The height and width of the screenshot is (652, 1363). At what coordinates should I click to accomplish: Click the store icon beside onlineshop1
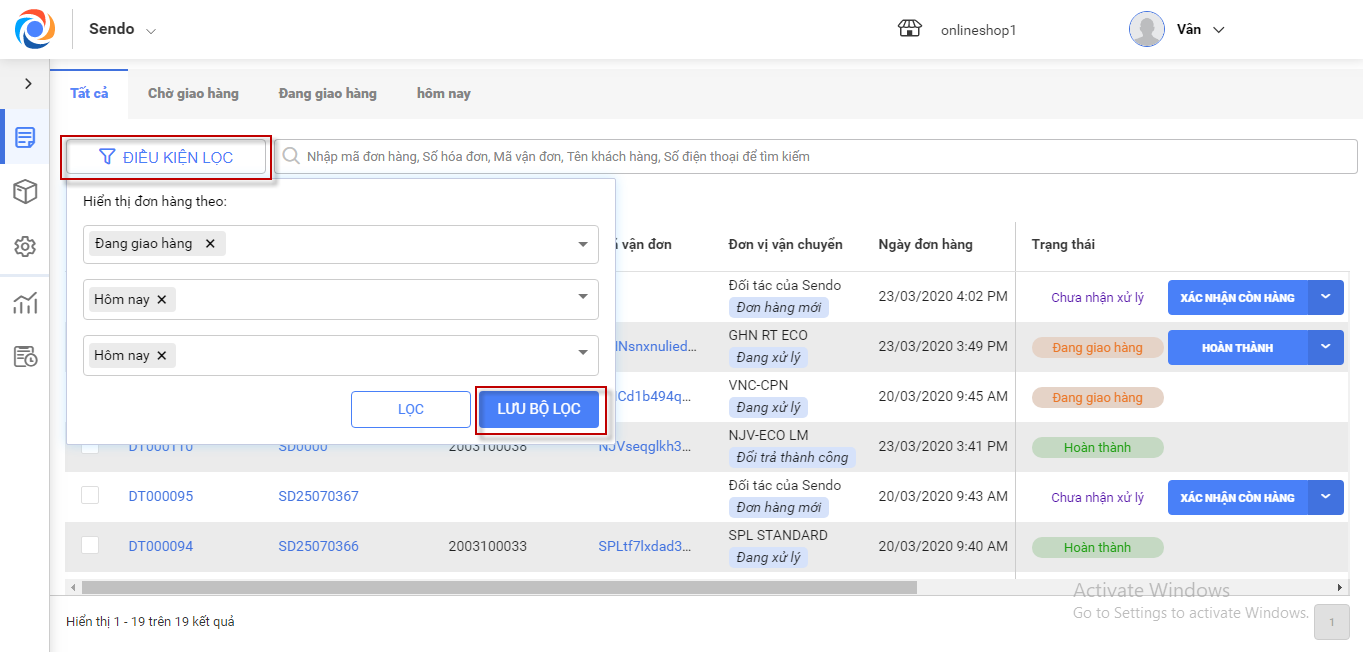point(909,29)
